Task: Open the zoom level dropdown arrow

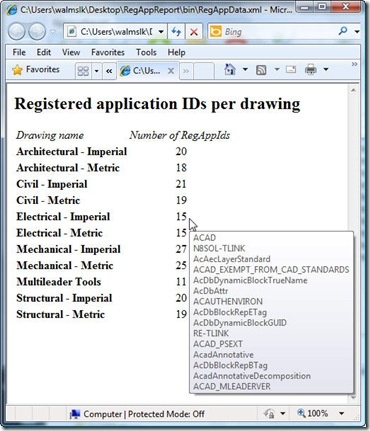Action: click(342, 414)
